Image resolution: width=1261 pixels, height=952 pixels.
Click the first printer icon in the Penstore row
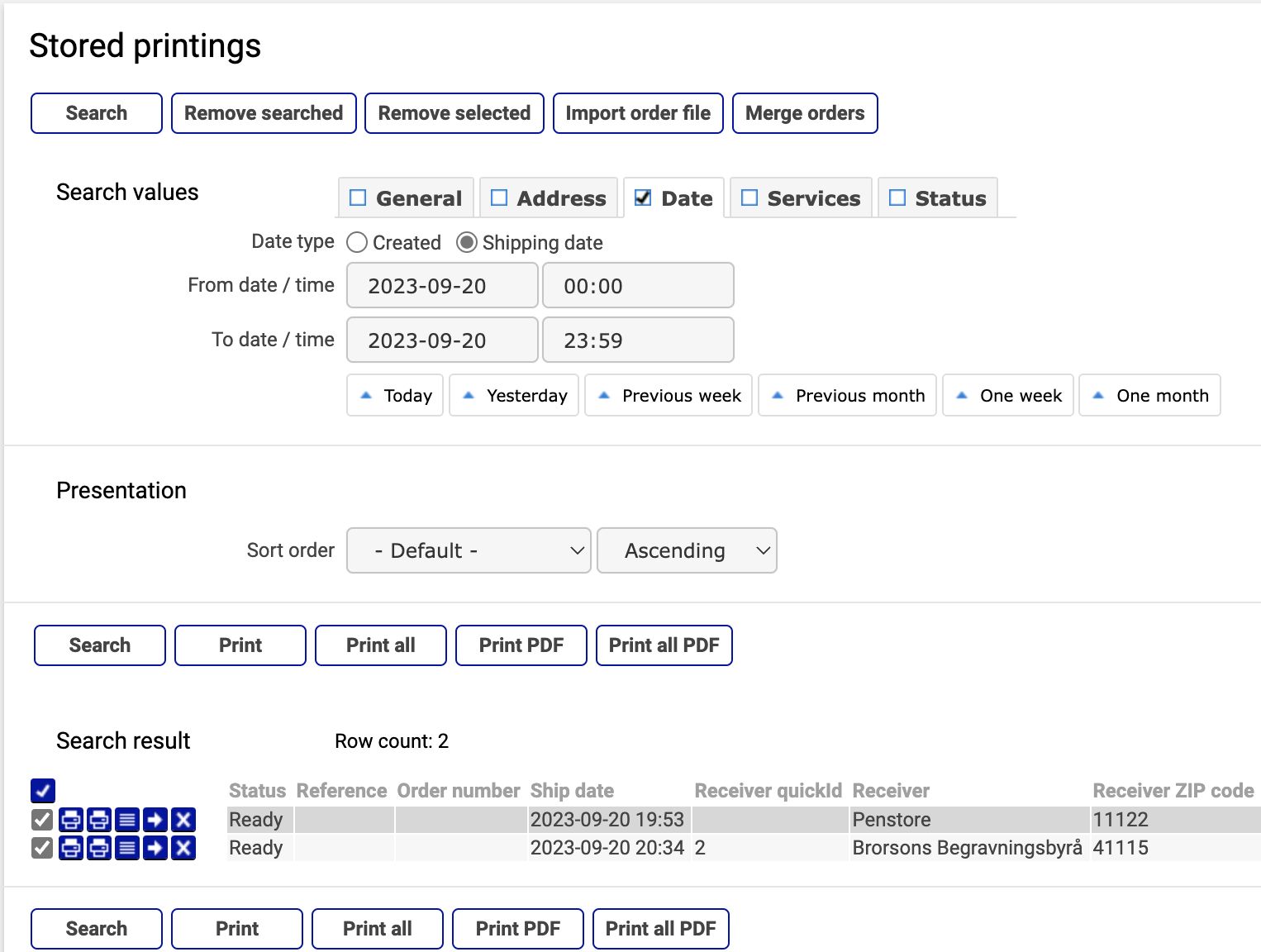click(71, 820)
